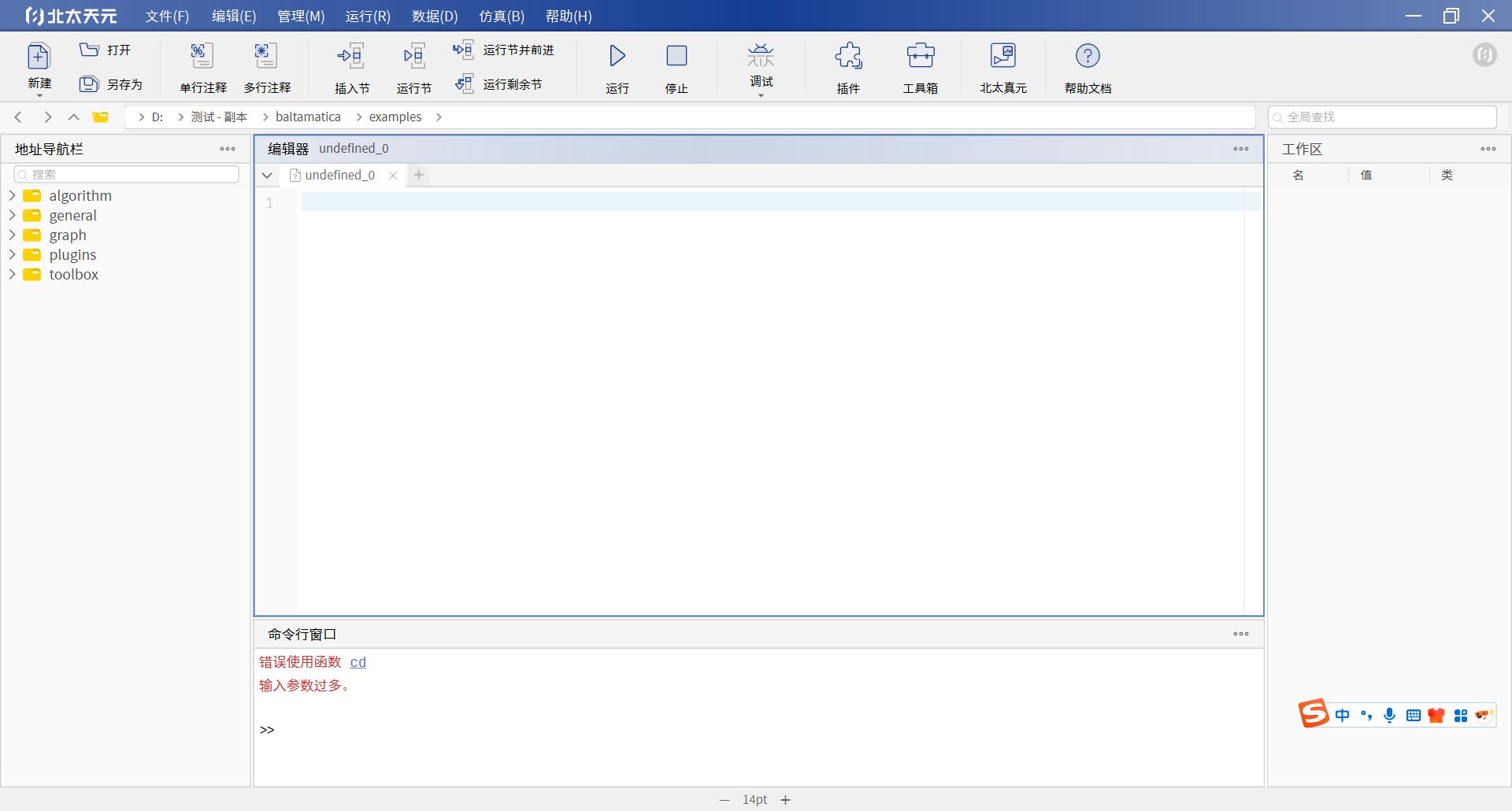
Task: Expand the algorithm folder
Action: coord(12,195)
